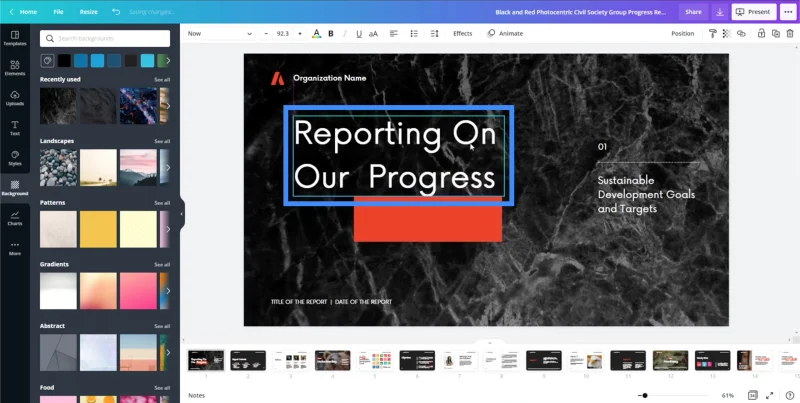Collapse the page thumbnails strip chevron

(490, 343)
